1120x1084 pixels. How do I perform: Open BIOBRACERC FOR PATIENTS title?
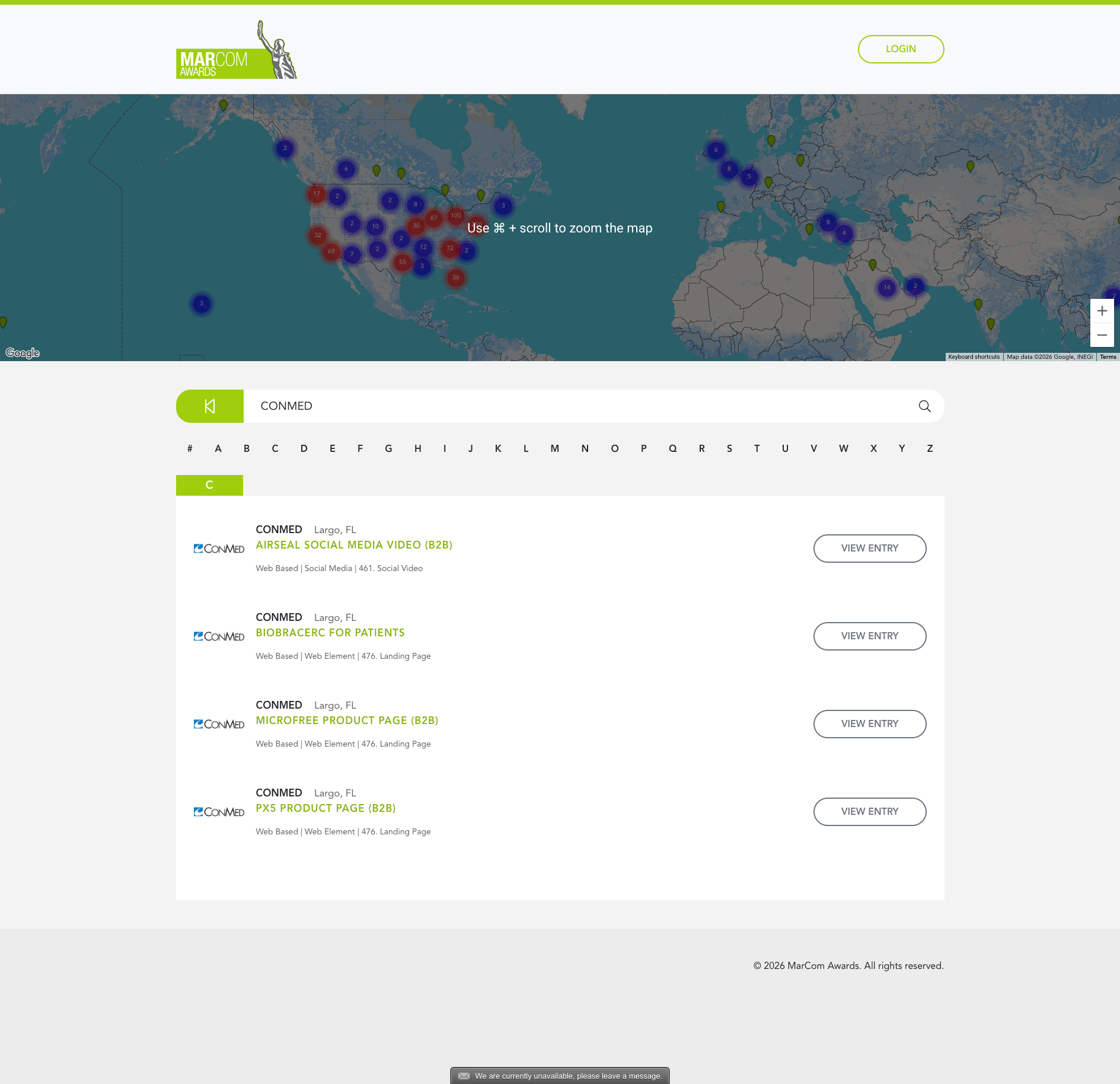coord(330,633)
